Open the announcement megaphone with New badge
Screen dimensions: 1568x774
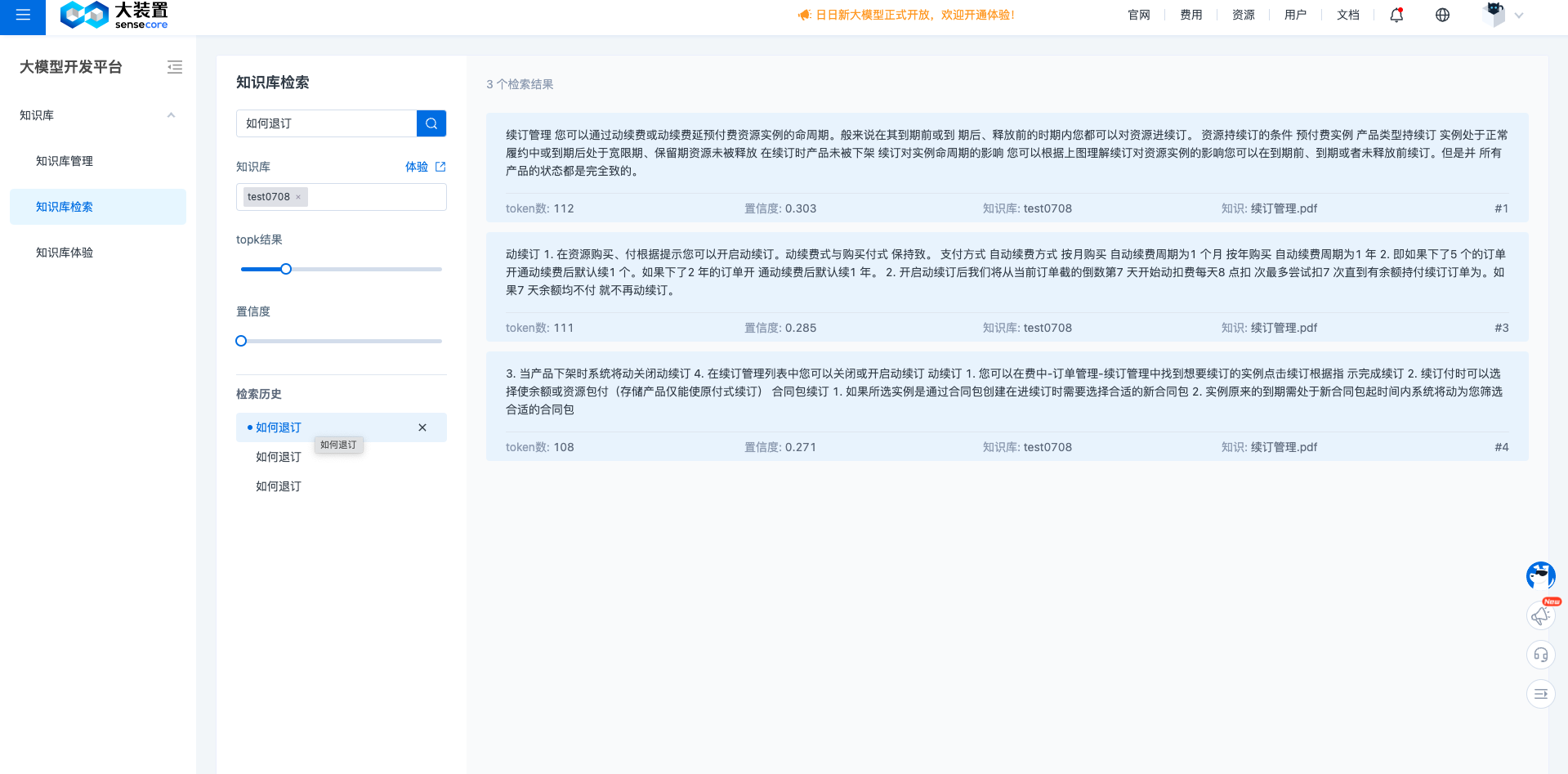tap(1540, 615)
